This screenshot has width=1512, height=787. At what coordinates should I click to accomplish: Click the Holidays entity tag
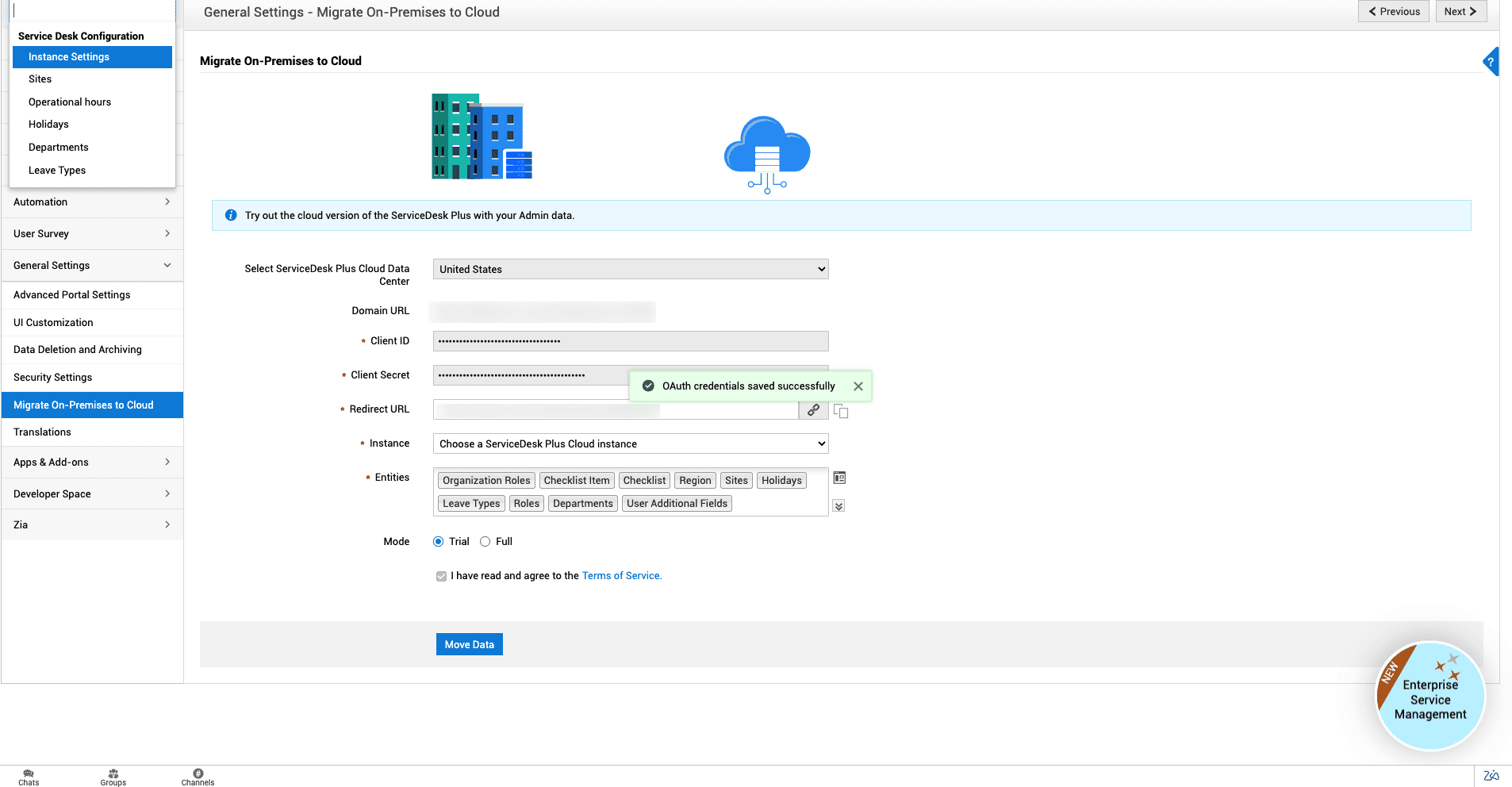coord(781,481)
